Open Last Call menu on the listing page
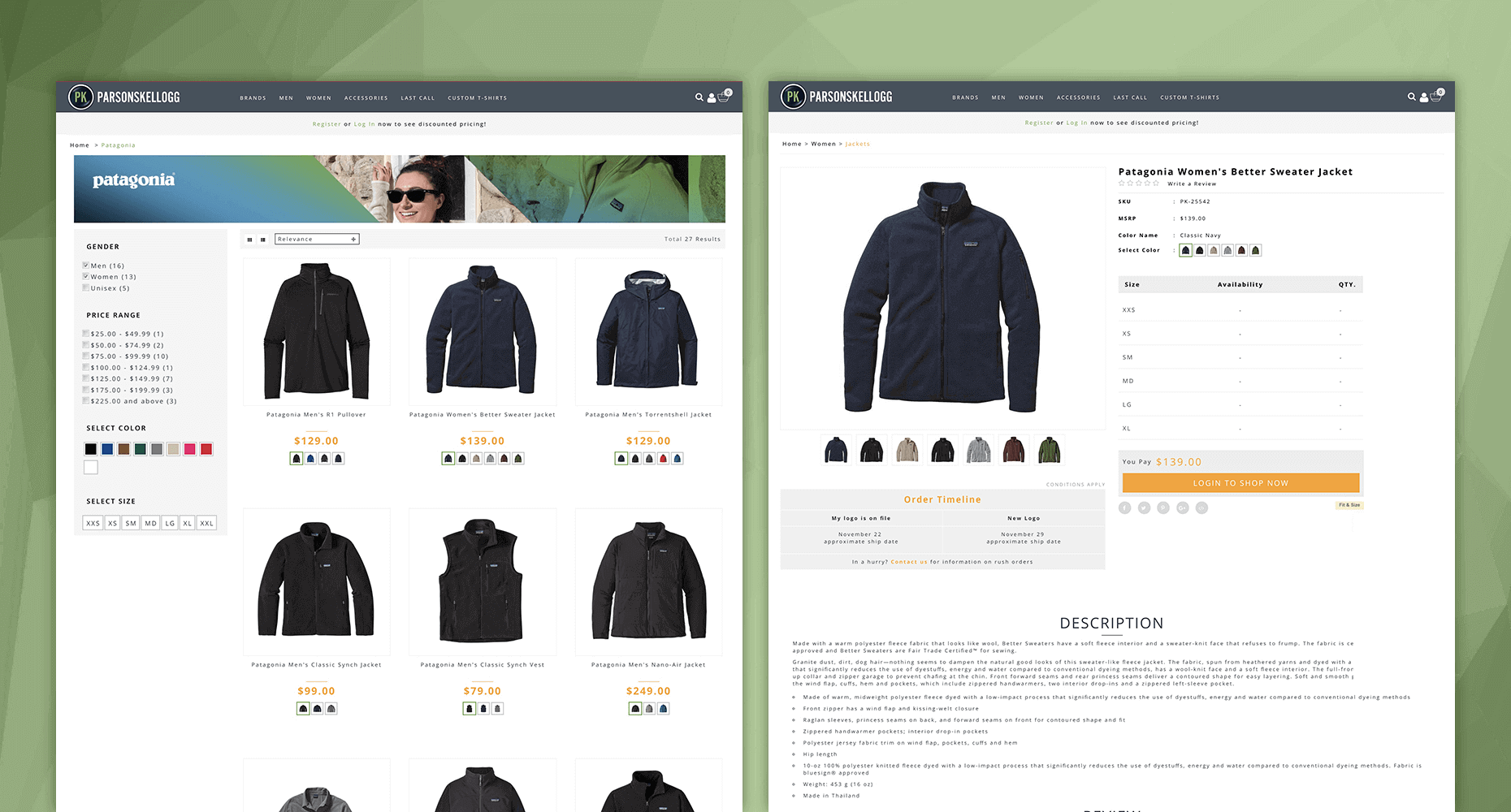The image size is (1511, 812). click(418, 98)
